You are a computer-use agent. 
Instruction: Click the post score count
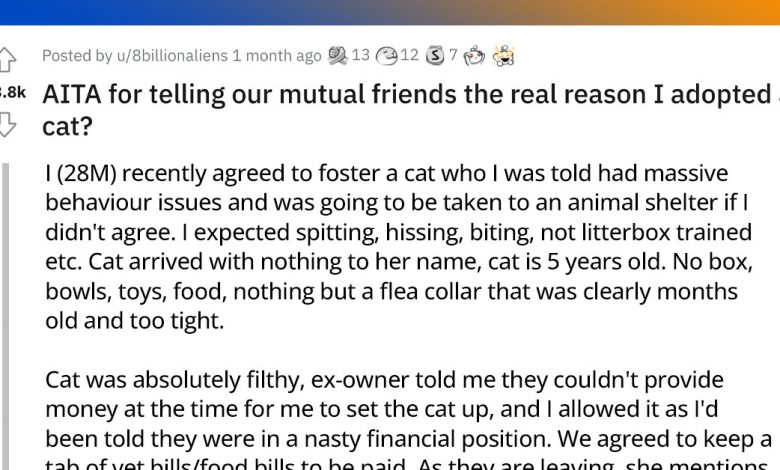(x=12, y=92)
